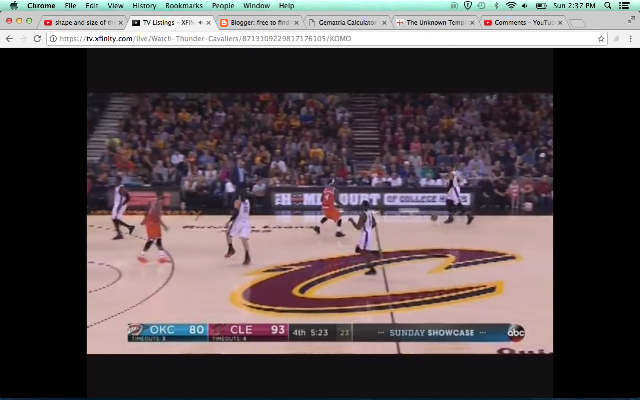The image size is (640, 400).
Task: Open the People menu
Action: (x=223, y=6)
